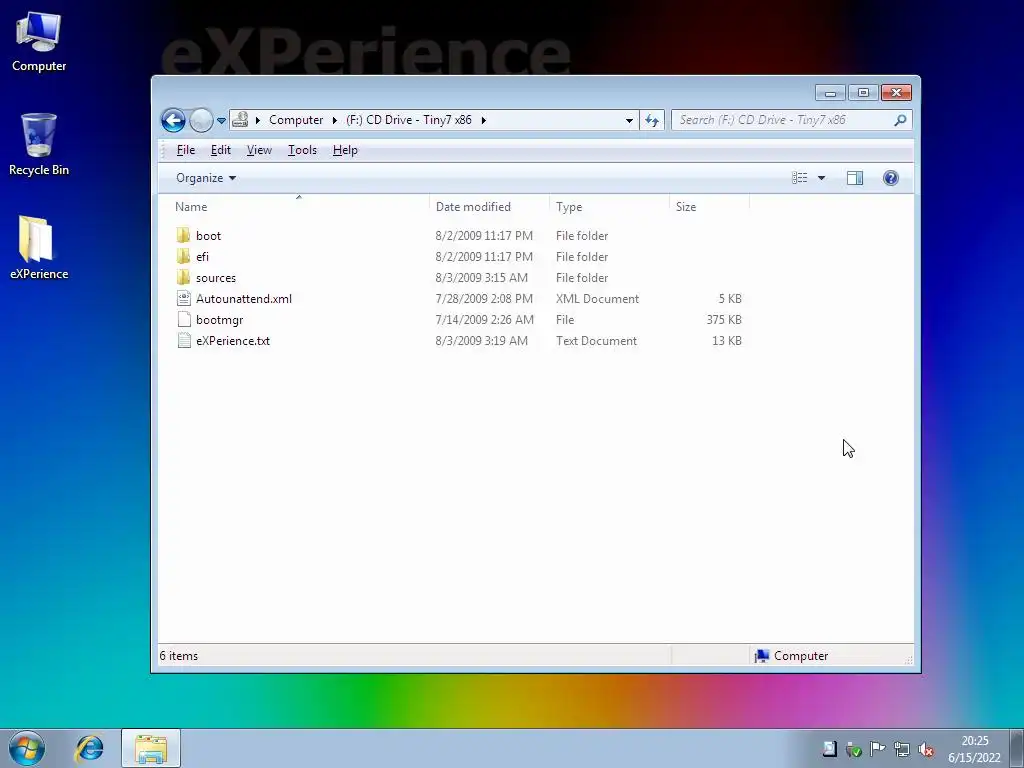Change your view icon button
This screenshot has width=1024, height=768.
(799, 178)
